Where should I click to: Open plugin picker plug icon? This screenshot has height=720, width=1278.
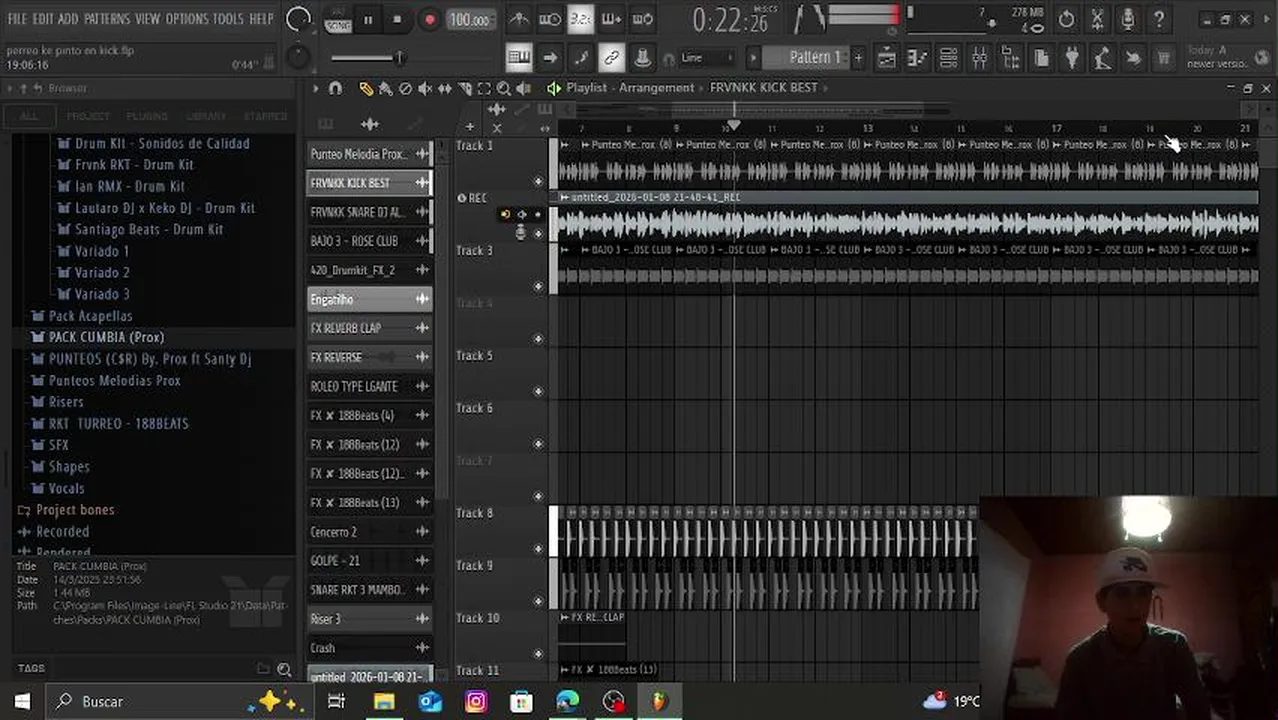[x=1071, y=57]
